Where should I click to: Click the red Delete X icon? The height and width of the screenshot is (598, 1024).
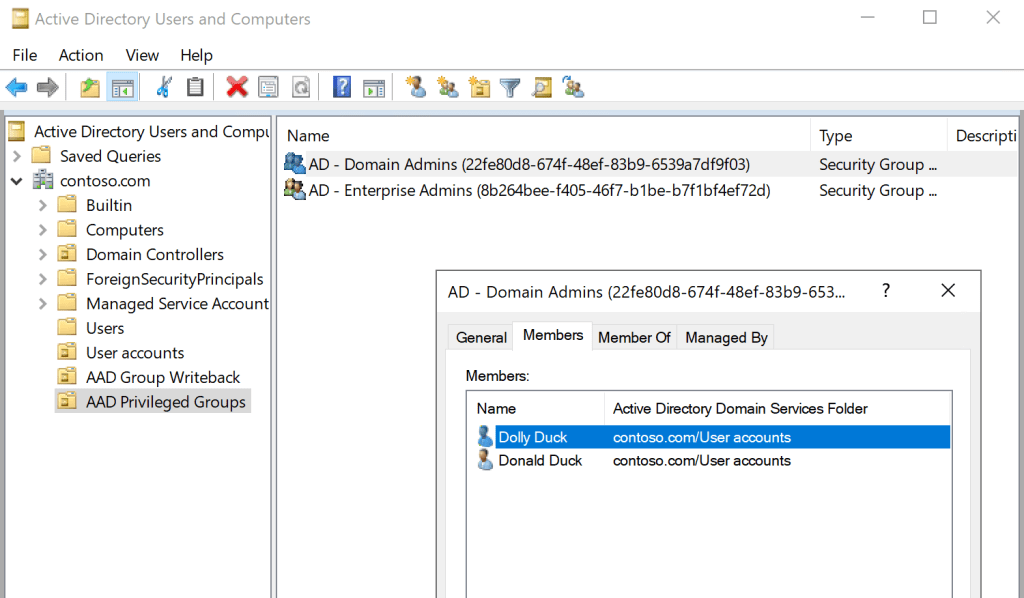tap(237, 88)
